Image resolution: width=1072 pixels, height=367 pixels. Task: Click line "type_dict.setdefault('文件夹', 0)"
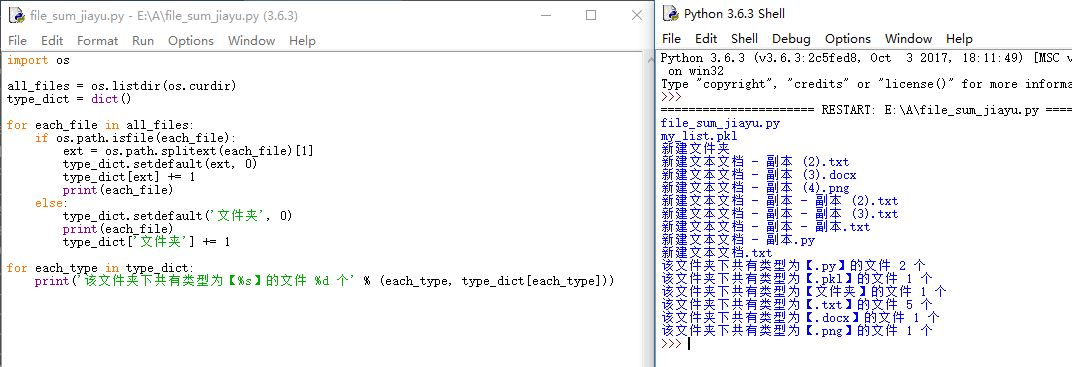178,216
